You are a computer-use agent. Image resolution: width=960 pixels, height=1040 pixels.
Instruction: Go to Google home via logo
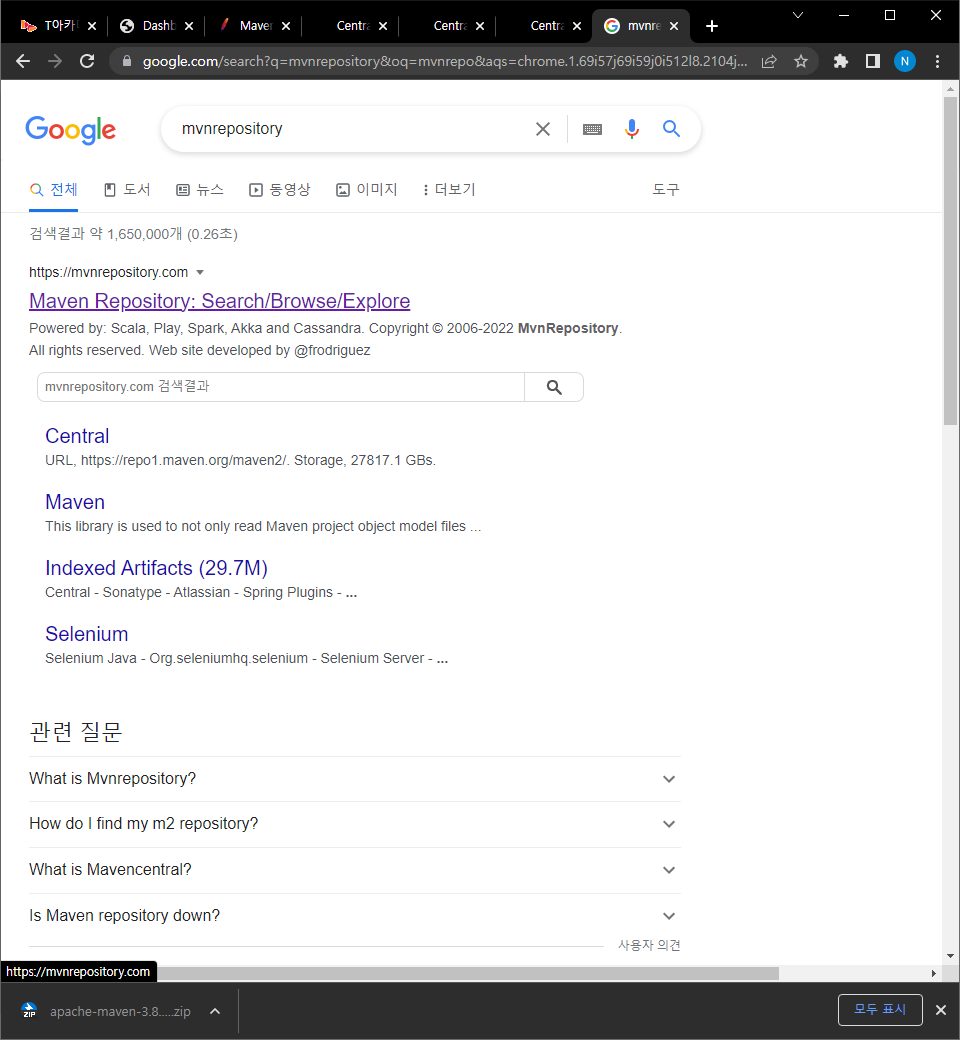pos(71,130)
